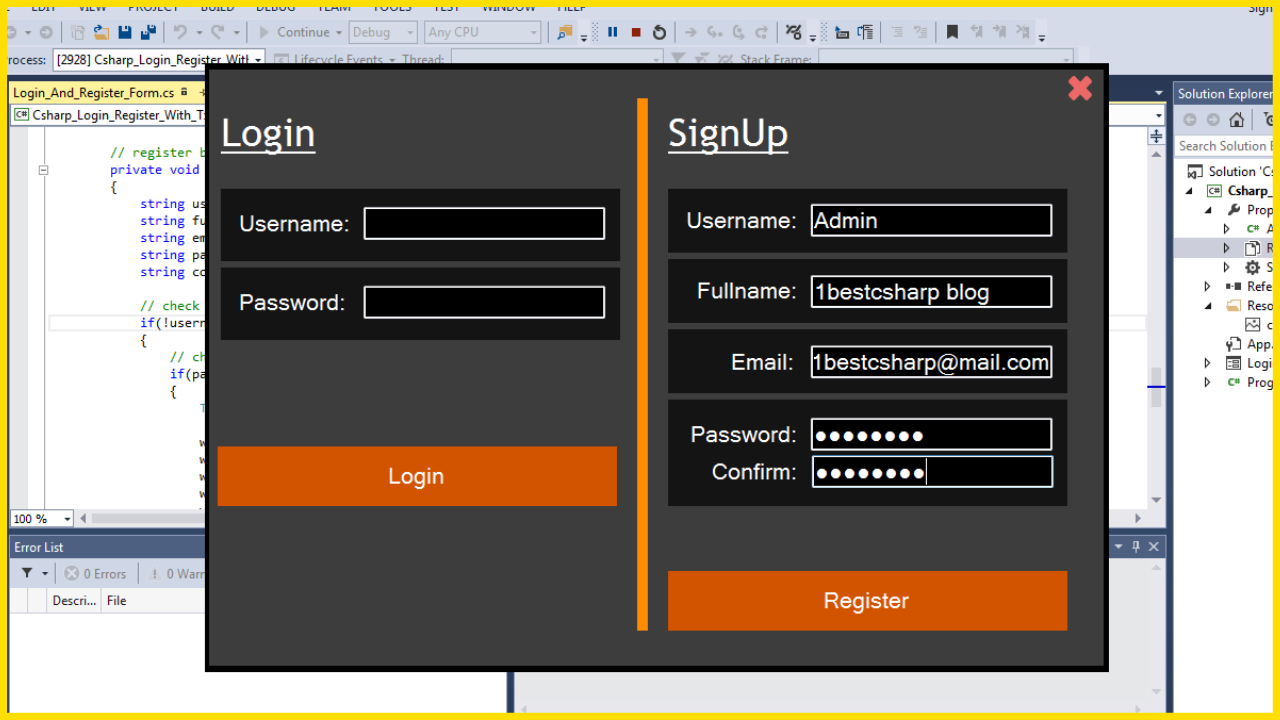Stop debugging using the red square icon
This screenshot has height=720, width=1280.
(636, 32)
